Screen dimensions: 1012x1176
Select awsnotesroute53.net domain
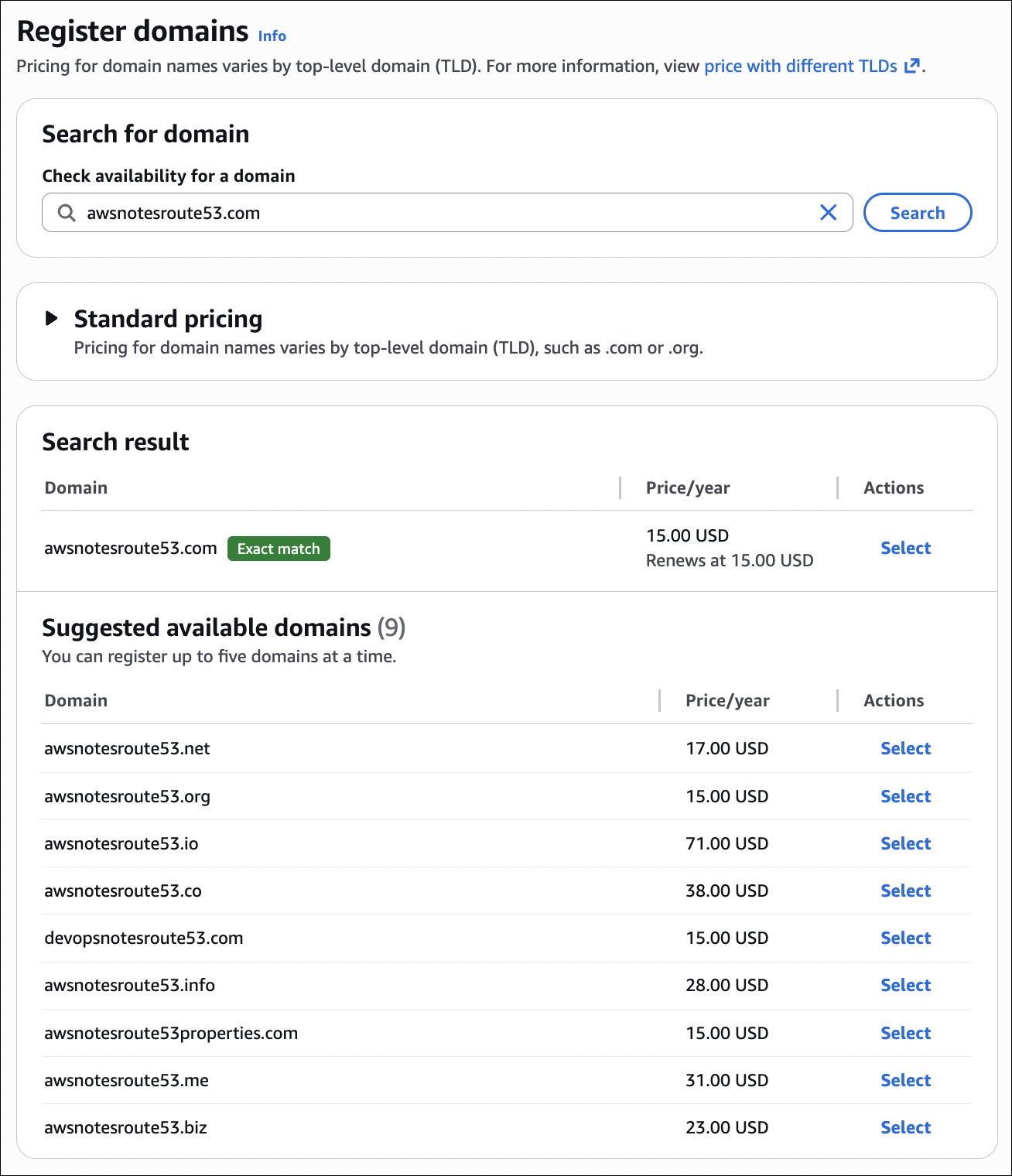click(x=905, y=749)
